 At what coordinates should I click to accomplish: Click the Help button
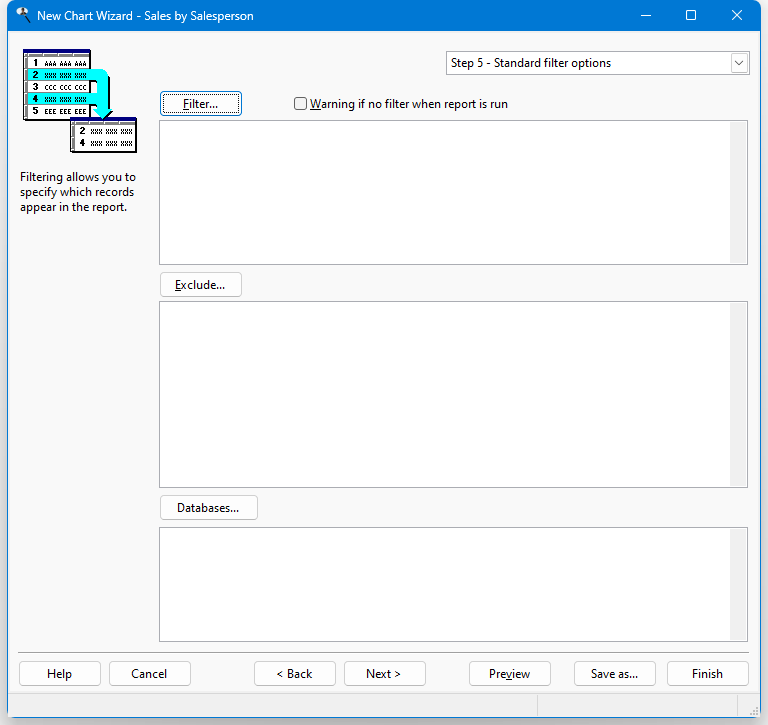coord(59,674)
